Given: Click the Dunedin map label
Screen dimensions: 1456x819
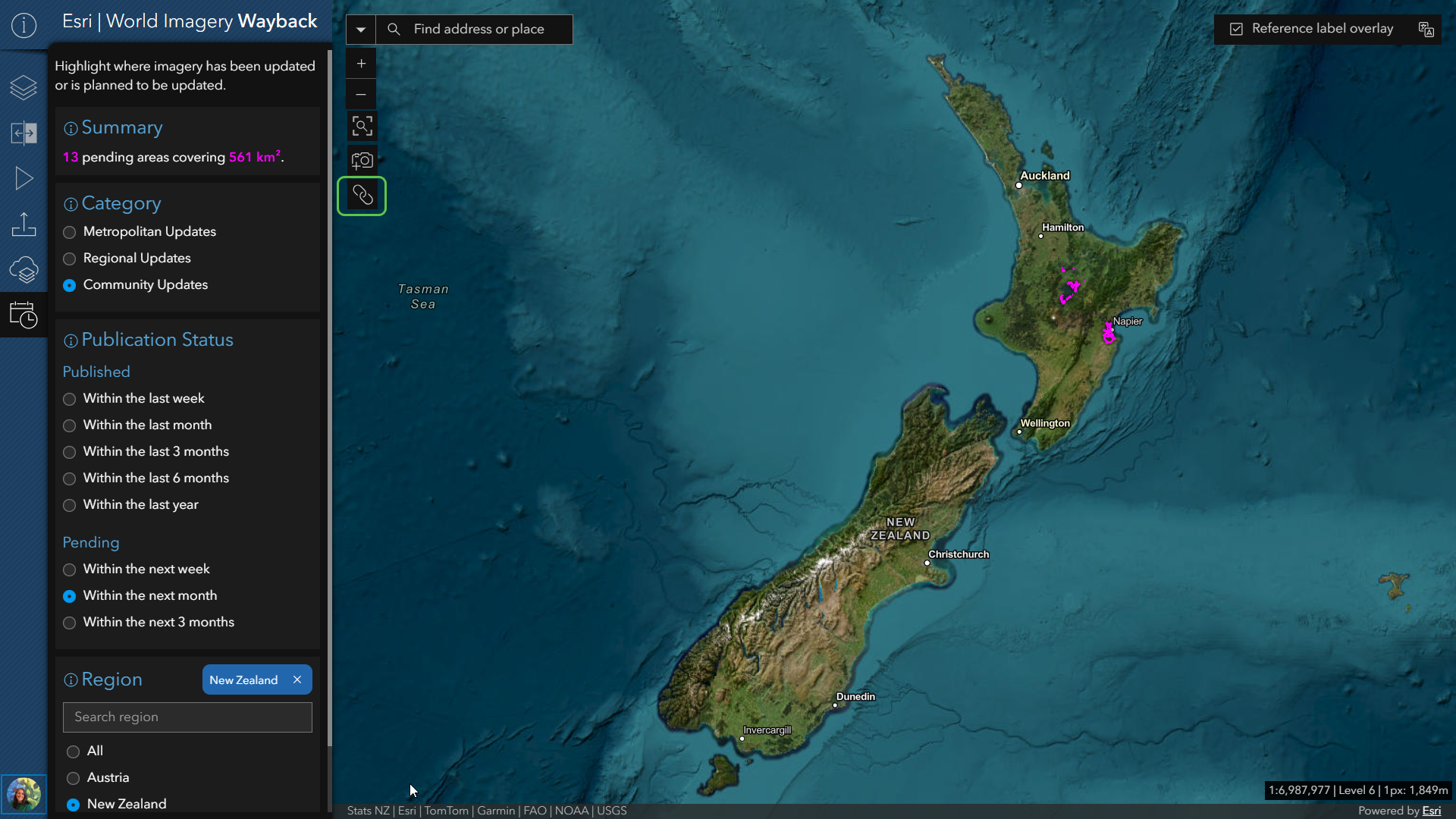Looking at the screenshot, I should 855,697.
